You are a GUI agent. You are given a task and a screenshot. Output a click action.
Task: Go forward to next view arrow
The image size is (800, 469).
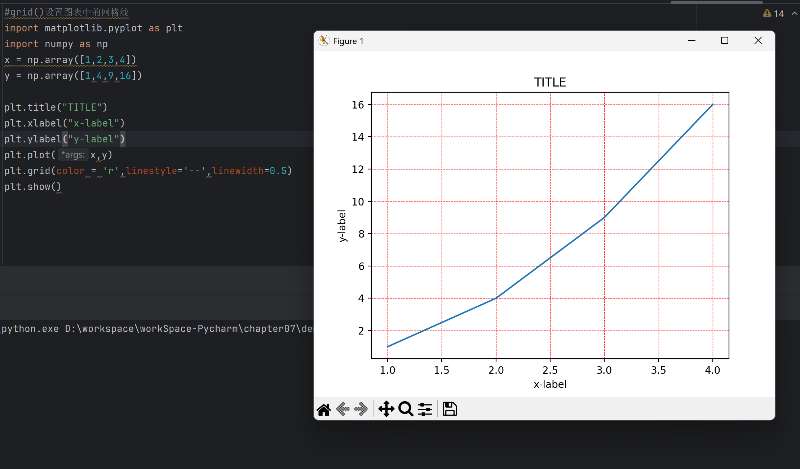361,409
